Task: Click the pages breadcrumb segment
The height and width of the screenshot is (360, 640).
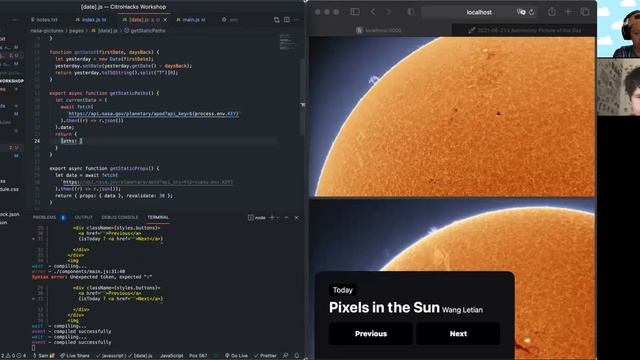Action: (76, 31)
